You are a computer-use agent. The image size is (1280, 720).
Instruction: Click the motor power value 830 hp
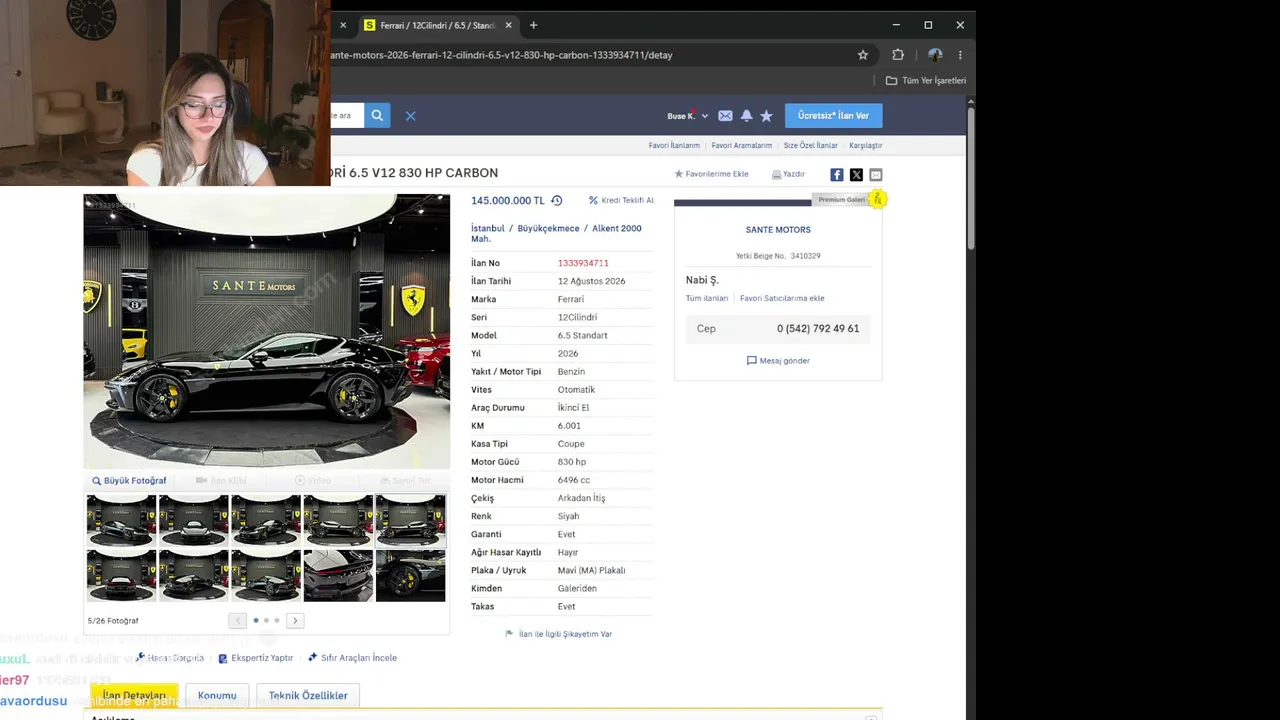(x=572, y=462)
